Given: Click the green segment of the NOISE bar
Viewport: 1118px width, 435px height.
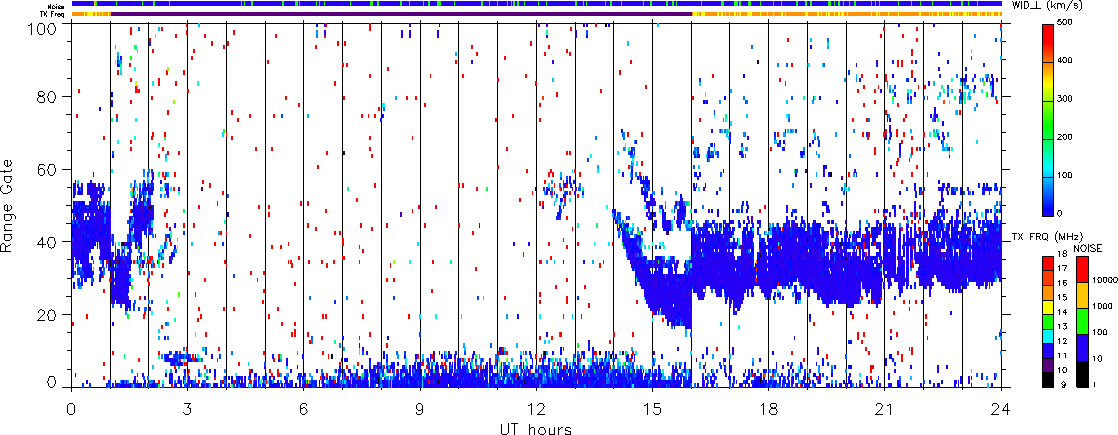Looking at the screenshot, I should pyautogui.click(x=1082, y=322).
